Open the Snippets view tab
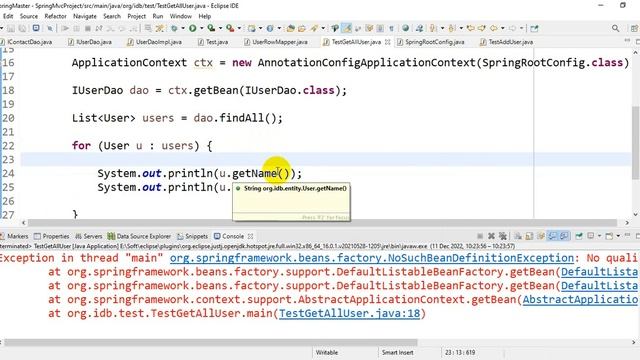The width and height of the screenshot is (640, 360). 193,236
